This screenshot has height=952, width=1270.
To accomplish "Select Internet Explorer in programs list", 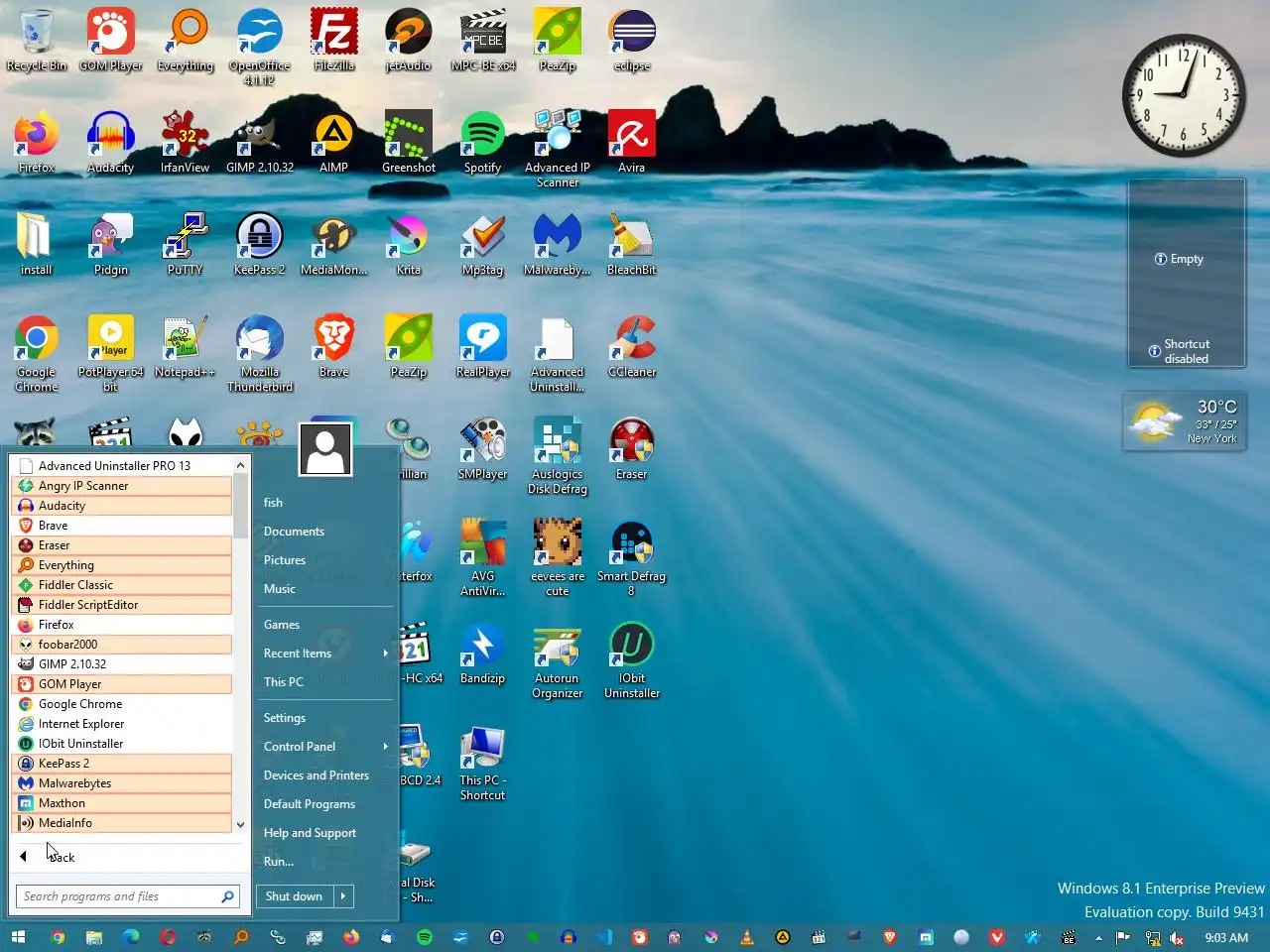I will pyautogui.click(x=122, y=724).
